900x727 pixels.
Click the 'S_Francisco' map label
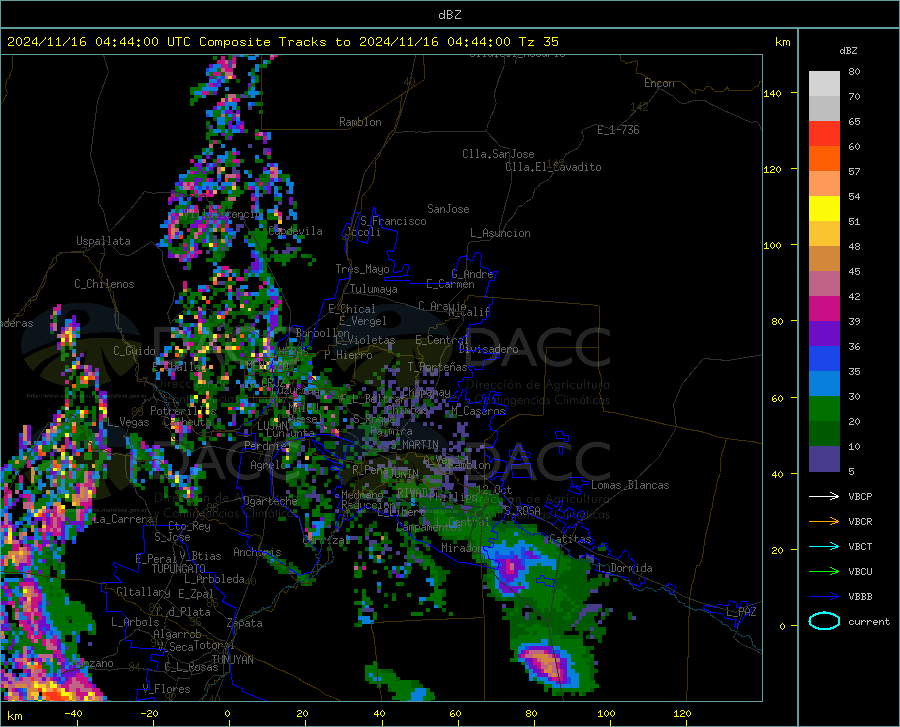click(x=393, y=221)
